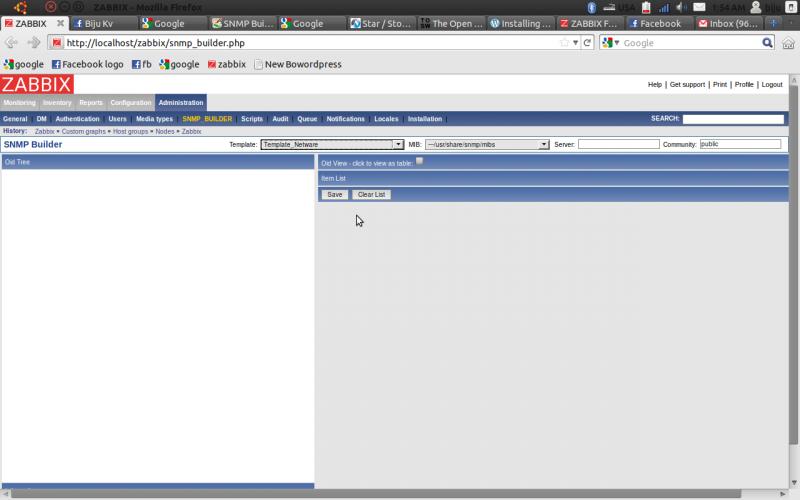
Task: Switch to the ZABBIX F... tab
Action: pyautogui.click(x=590, y=23)
